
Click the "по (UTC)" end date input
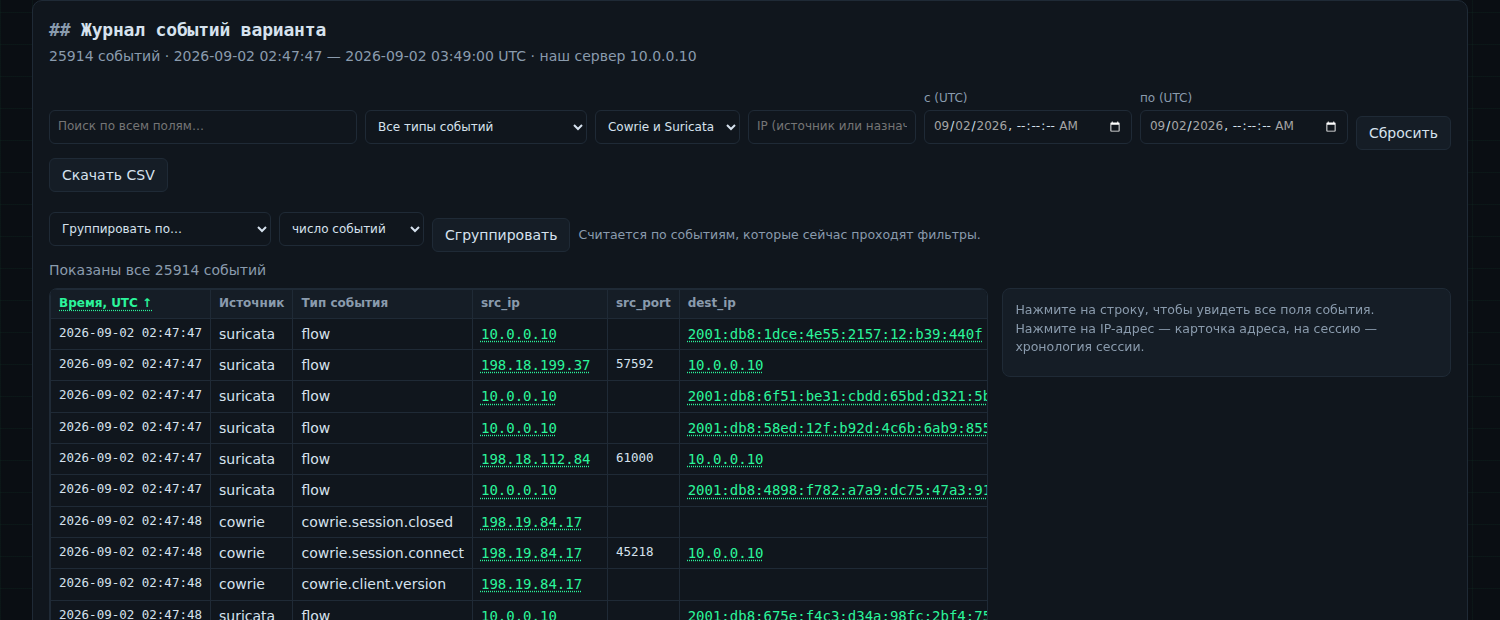1244,127
